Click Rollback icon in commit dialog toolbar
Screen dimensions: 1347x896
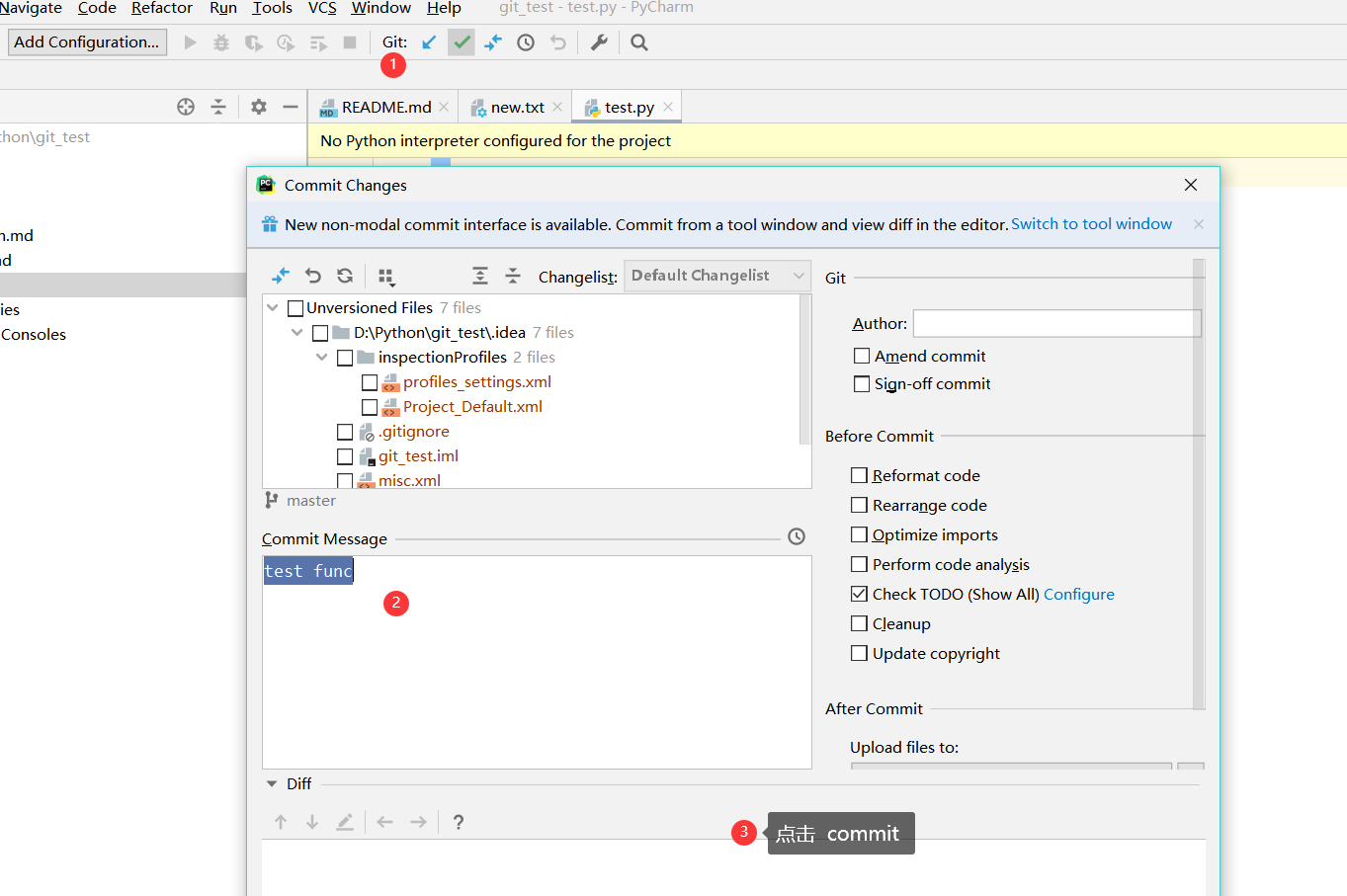(313, 276)
